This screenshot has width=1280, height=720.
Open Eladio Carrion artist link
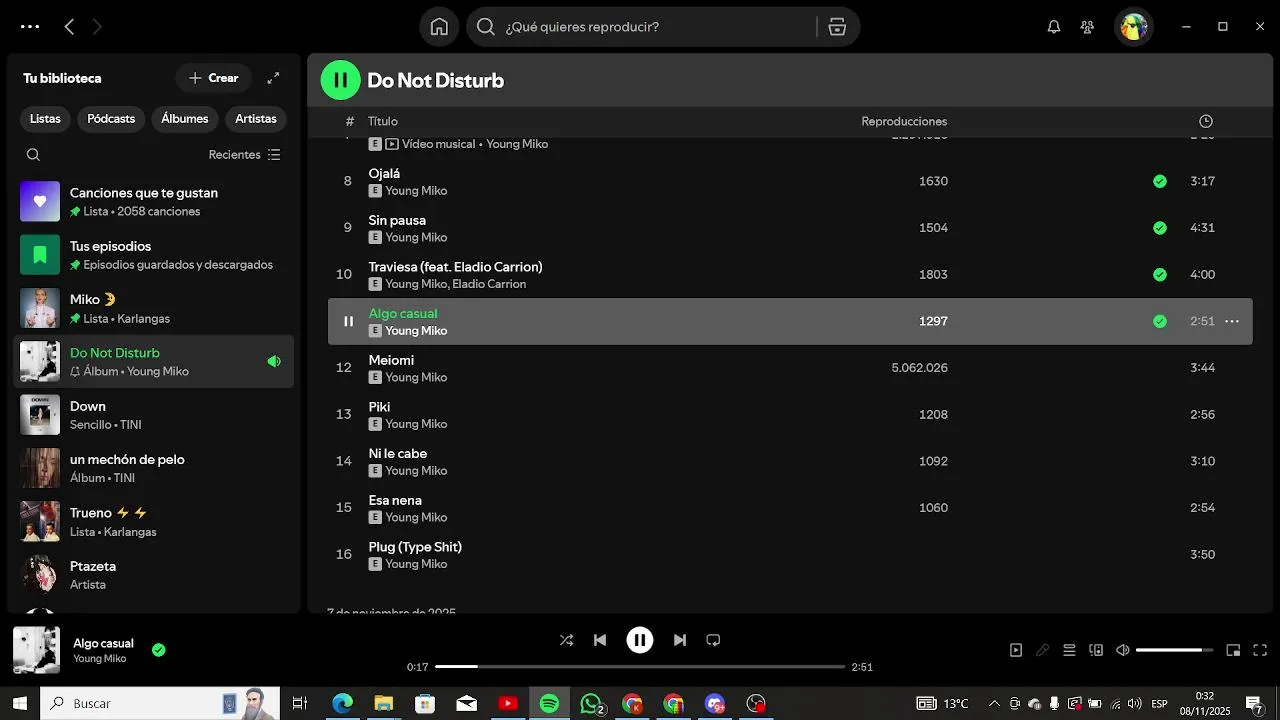[489, 284]
